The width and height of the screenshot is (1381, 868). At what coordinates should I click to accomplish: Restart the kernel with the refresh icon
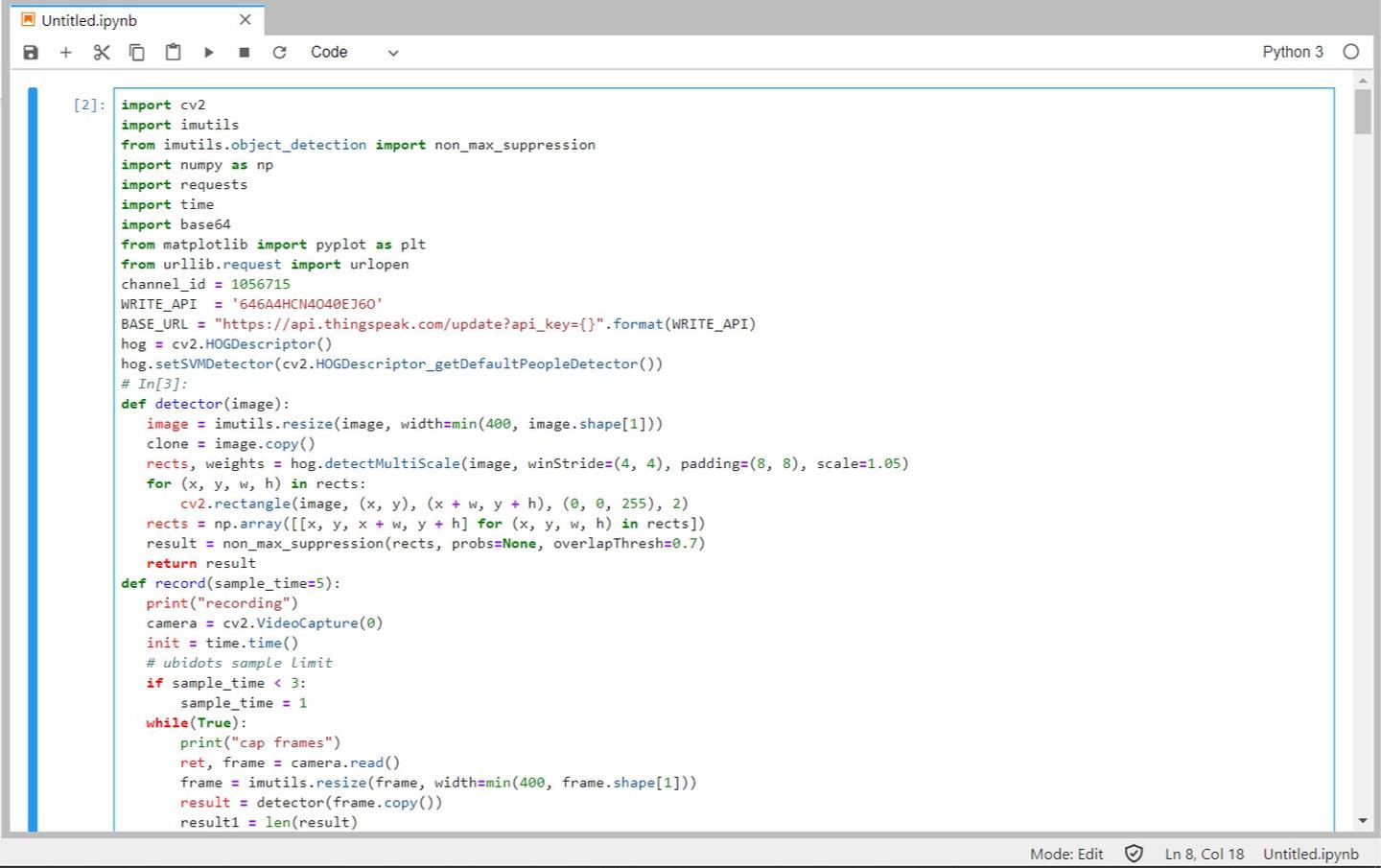(279, 53)
